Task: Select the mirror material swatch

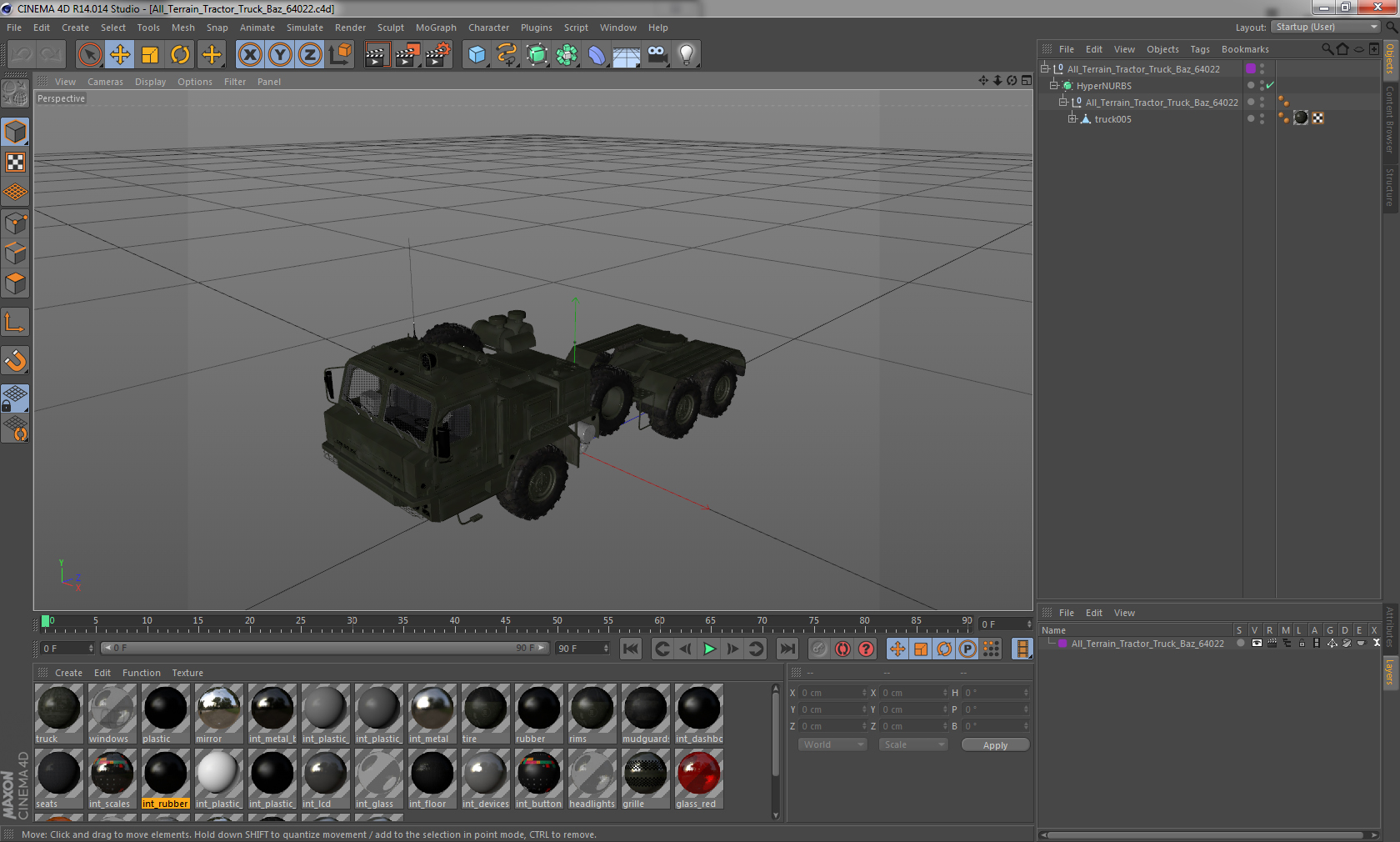Action: pyautogui.click(x=218, y=714)
